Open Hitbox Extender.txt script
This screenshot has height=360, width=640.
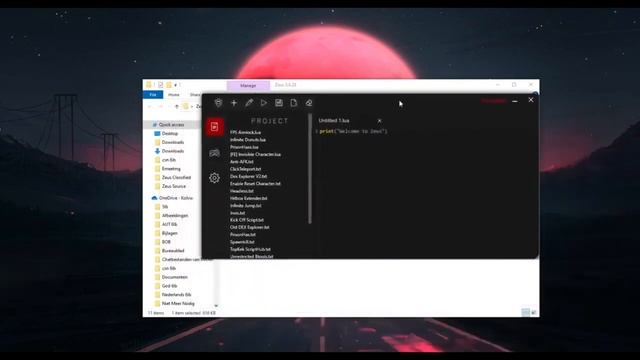tap(249, 198)
